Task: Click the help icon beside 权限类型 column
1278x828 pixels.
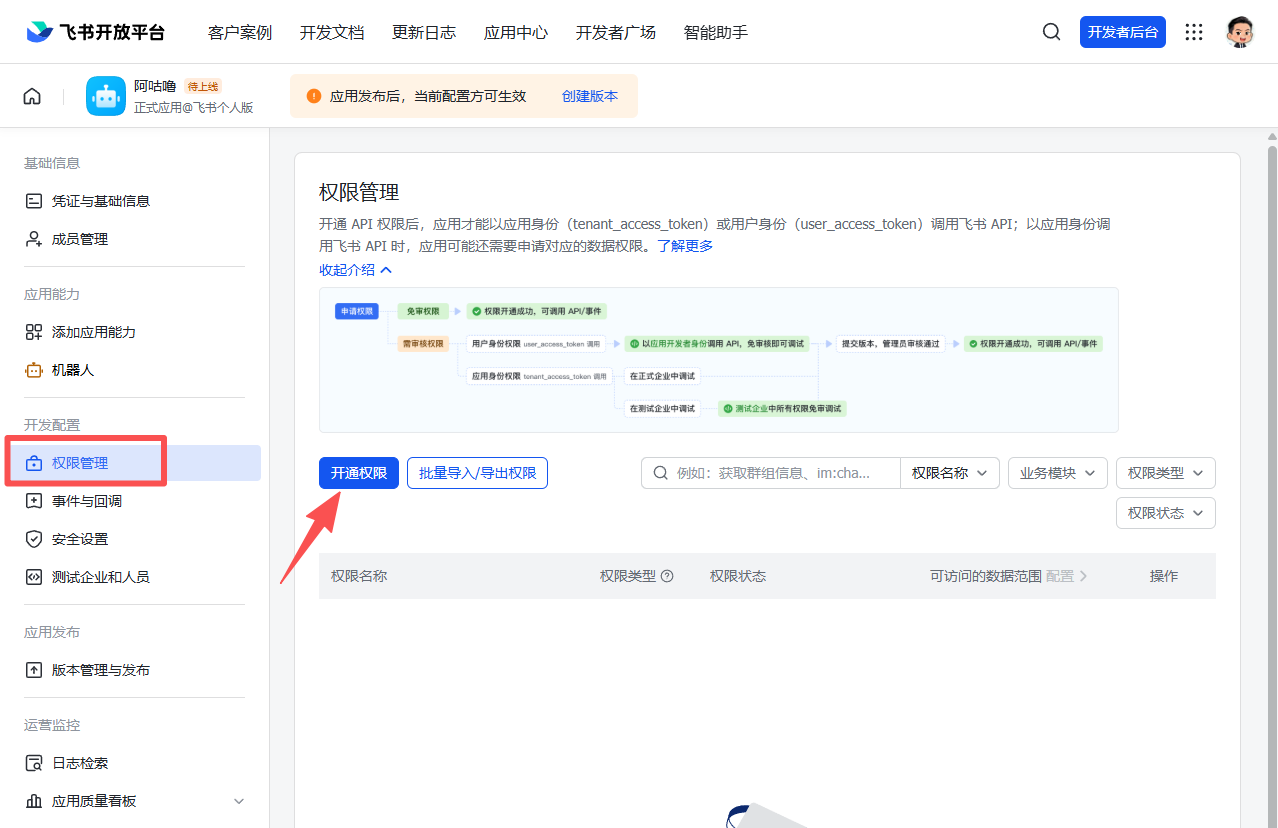Action: [x=665, y=575]
